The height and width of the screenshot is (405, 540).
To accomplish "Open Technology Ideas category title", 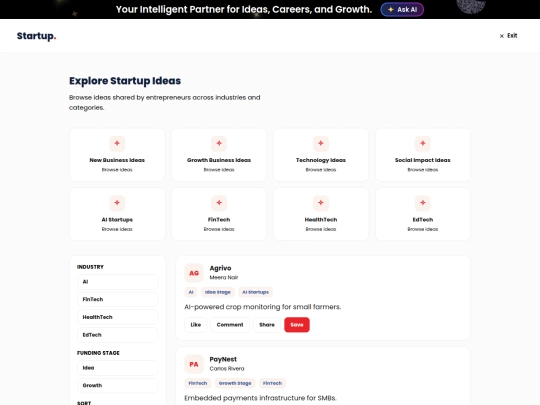I will point(321,160).
